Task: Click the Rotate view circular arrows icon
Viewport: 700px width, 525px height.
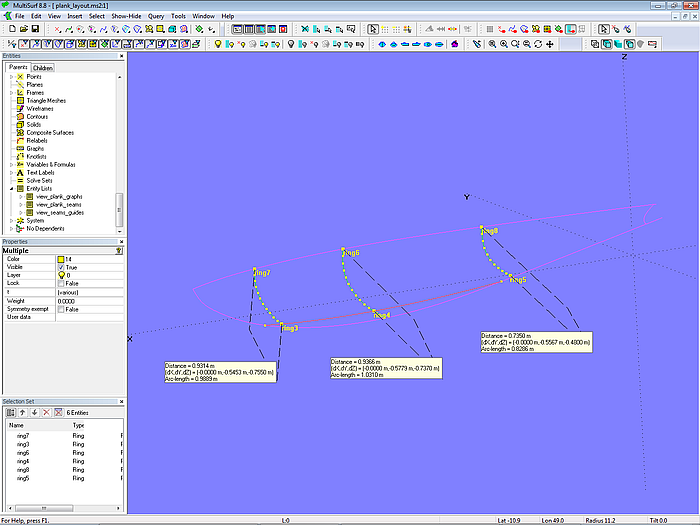Action: click(538, 44)
